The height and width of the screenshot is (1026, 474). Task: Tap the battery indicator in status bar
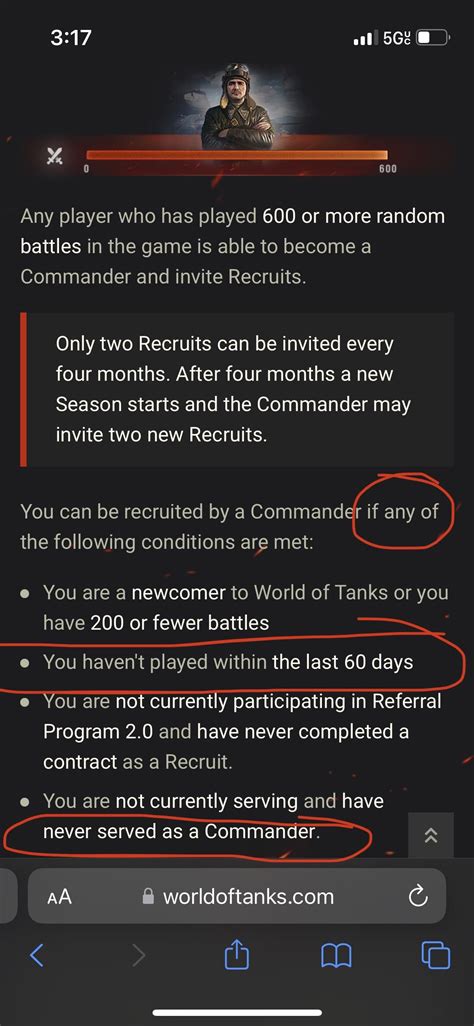click(x=433, y=38)
